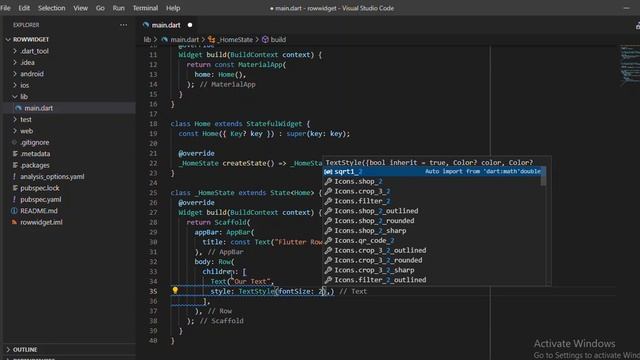Select Icons.shop_2_outlined suggestion
640x360 pixels.
[x=433, y=211]
